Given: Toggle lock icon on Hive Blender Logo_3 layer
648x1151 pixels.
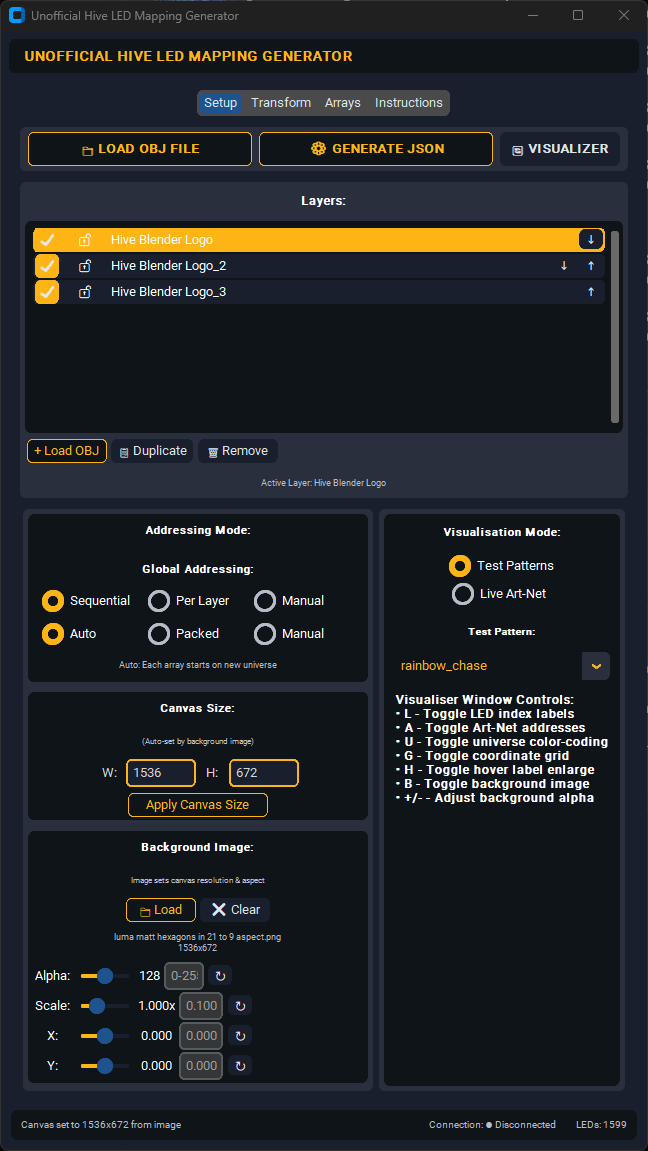Looking at the screenshot, I should (85, 292).
